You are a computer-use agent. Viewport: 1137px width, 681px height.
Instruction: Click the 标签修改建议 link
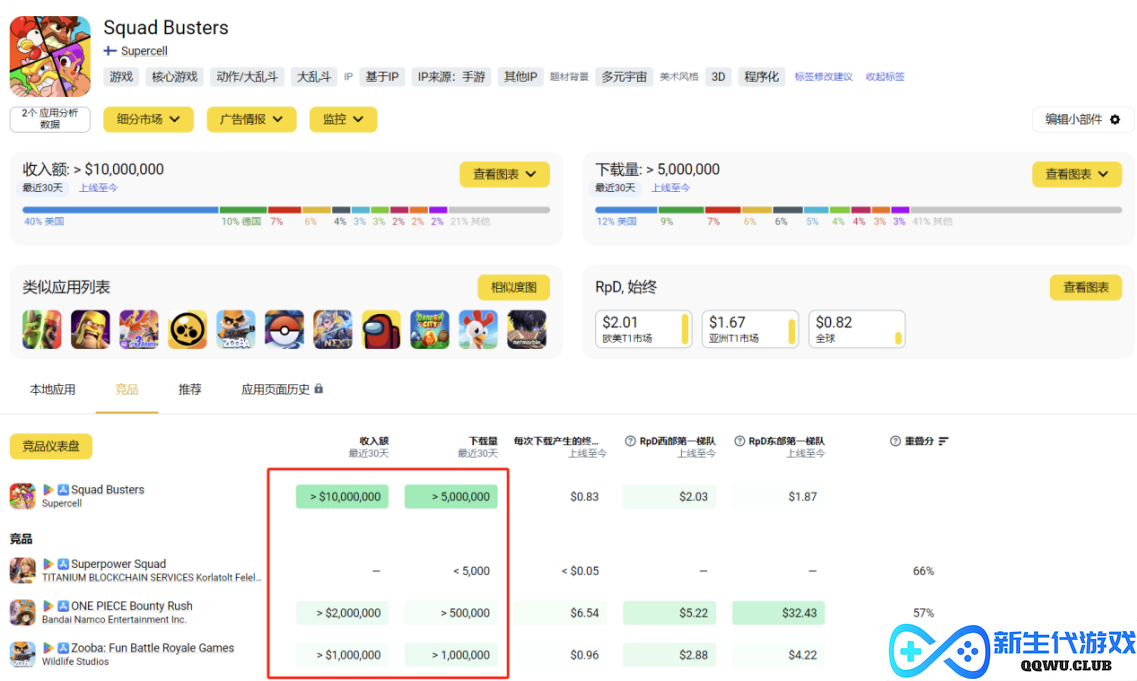pyautogui.click(x=823, y=77)
